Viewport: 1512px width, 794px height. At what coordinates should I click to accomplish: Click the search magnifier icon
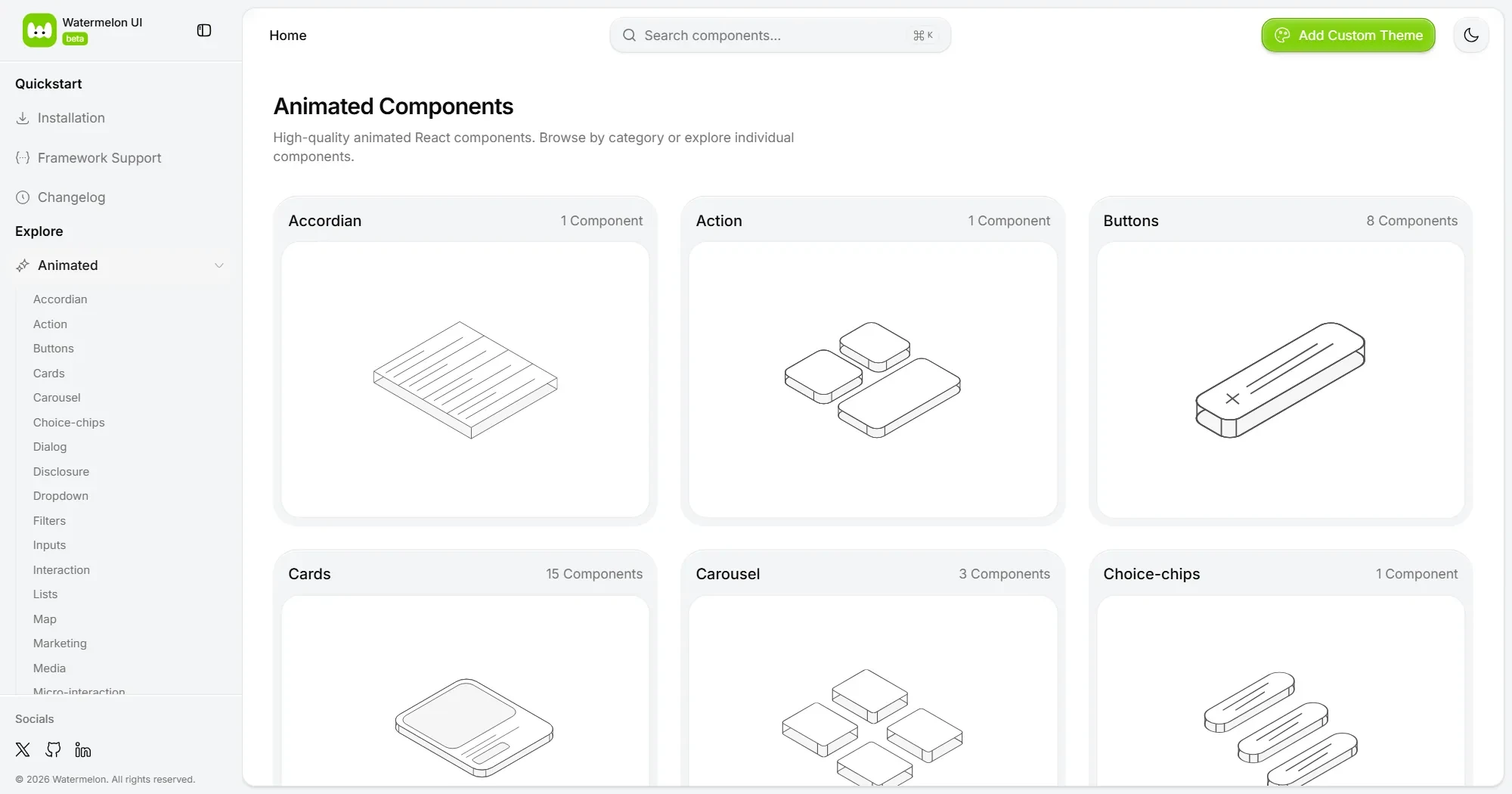point(629,36)
